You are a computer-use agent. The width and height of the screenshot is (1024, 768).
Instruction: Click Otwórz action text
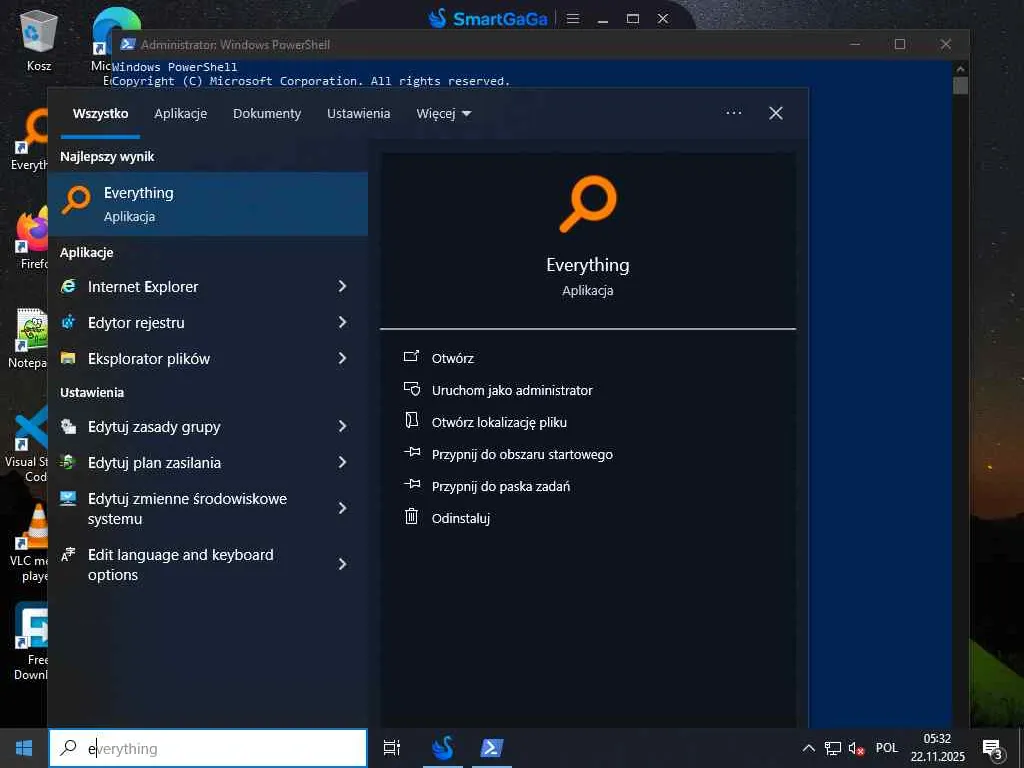click(x=453, y=358)
